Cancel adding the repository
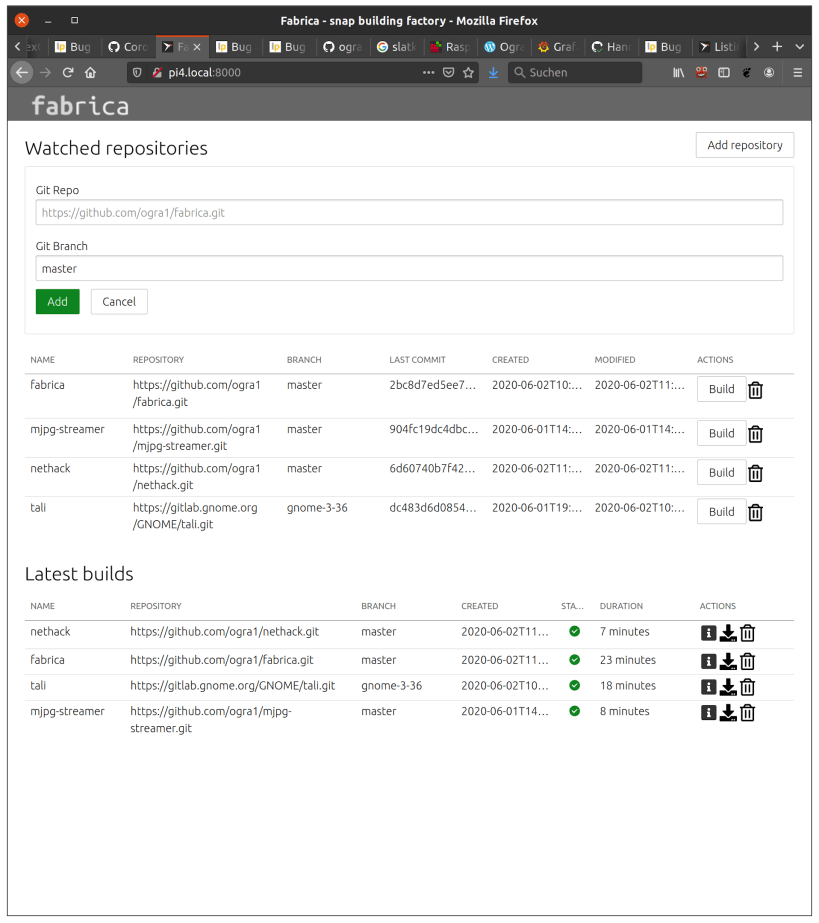Viewport: 819px width, 923px height. (119, 301)
